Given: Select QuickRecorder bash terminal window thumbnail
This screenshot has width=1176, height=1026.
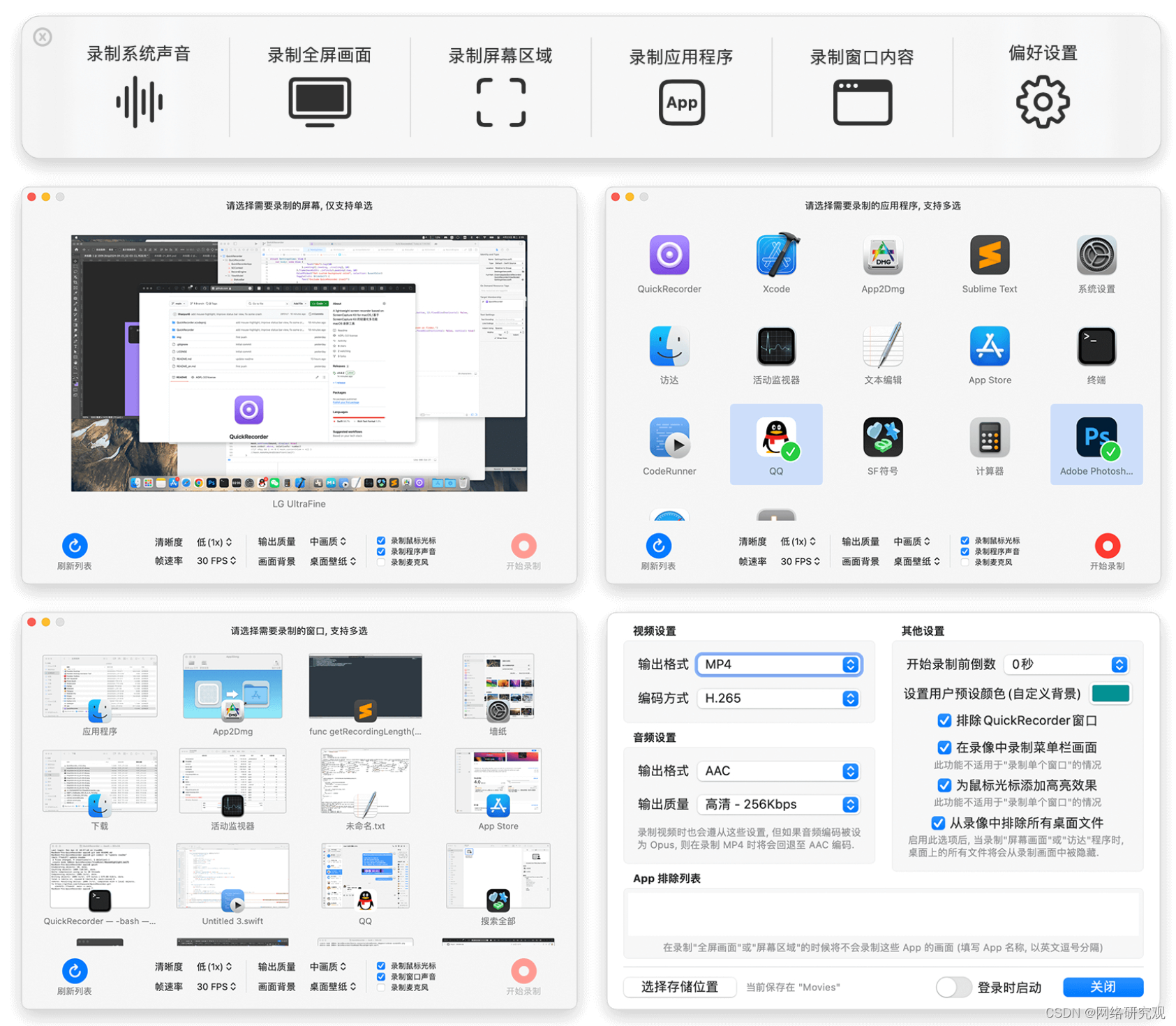Looking at the screenshot, I should tap(100, 877).
